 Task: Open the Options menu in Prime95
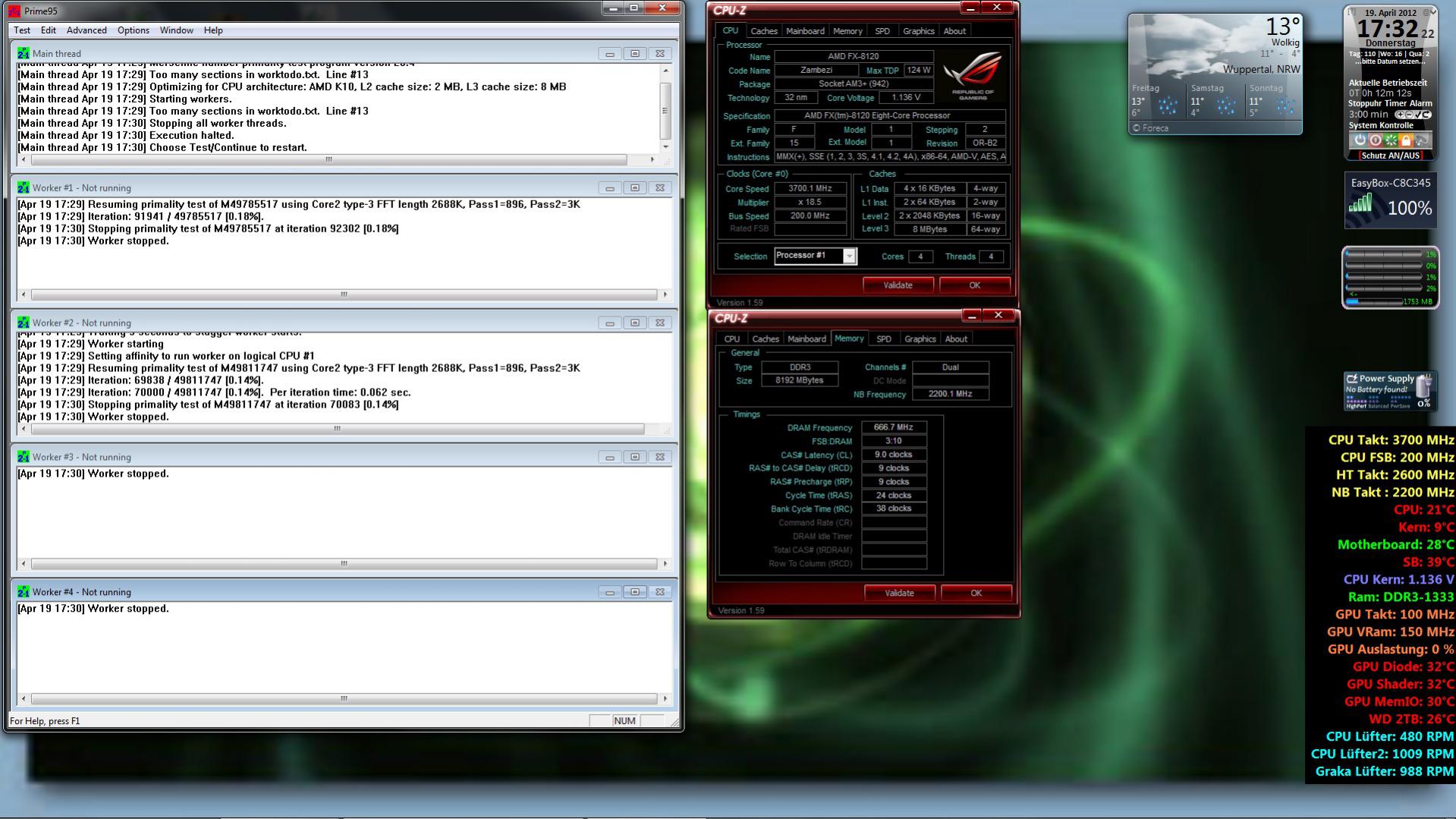(134, 30)
